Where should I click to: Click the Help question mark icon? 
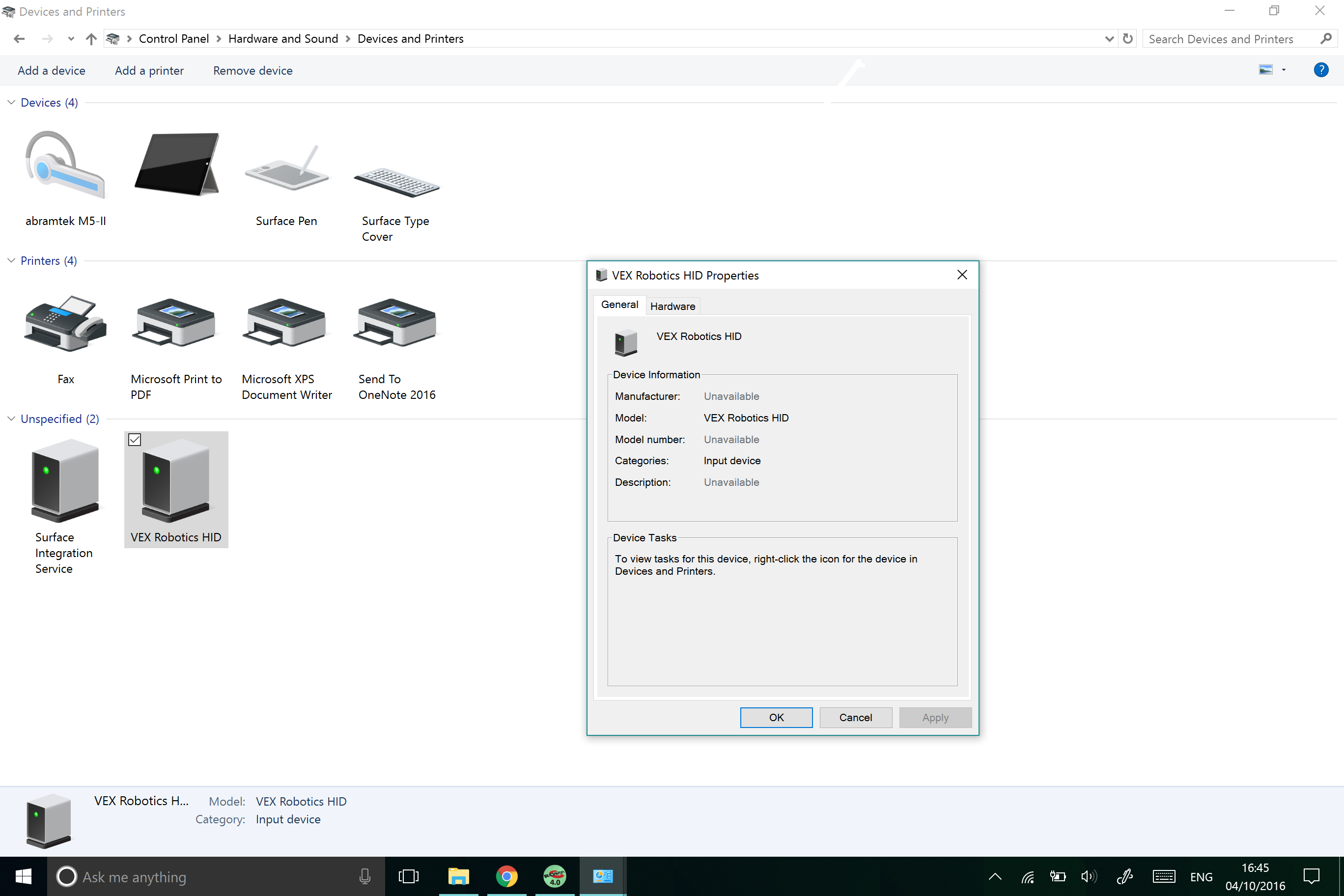(1320, 70)
